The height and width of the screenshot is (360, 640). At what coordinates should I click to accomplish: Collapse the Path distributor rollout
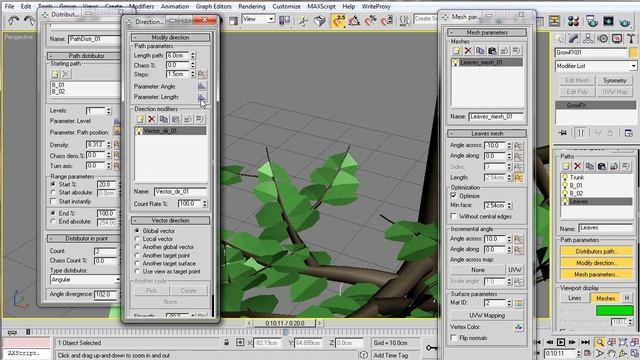pos(84,56)
